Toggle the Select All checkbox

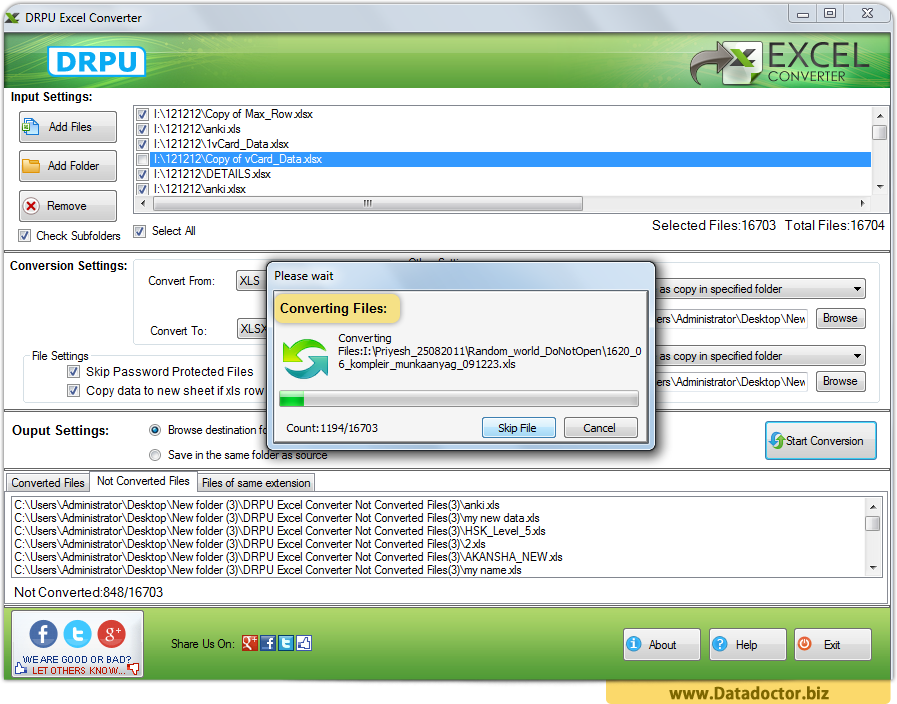pos(140,231)
